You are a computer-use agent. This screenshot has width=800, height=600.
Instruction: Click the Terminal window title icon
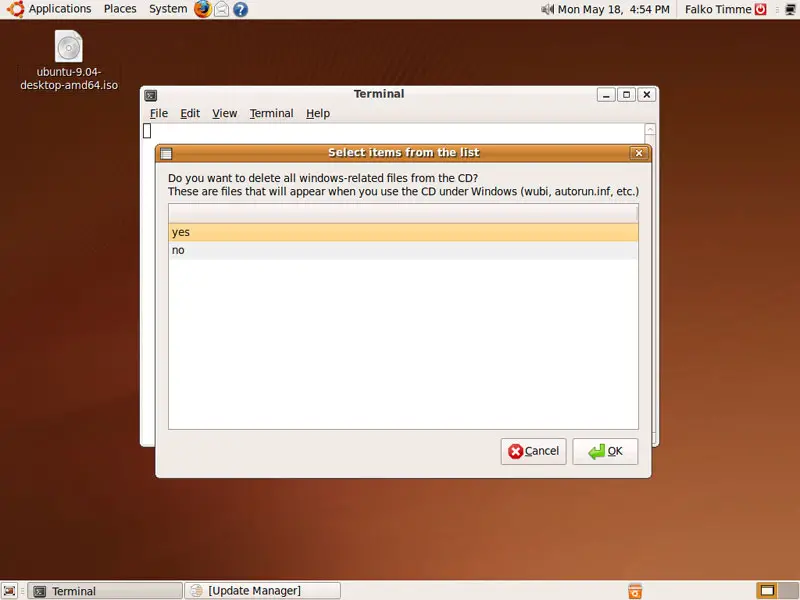[151, 95]
